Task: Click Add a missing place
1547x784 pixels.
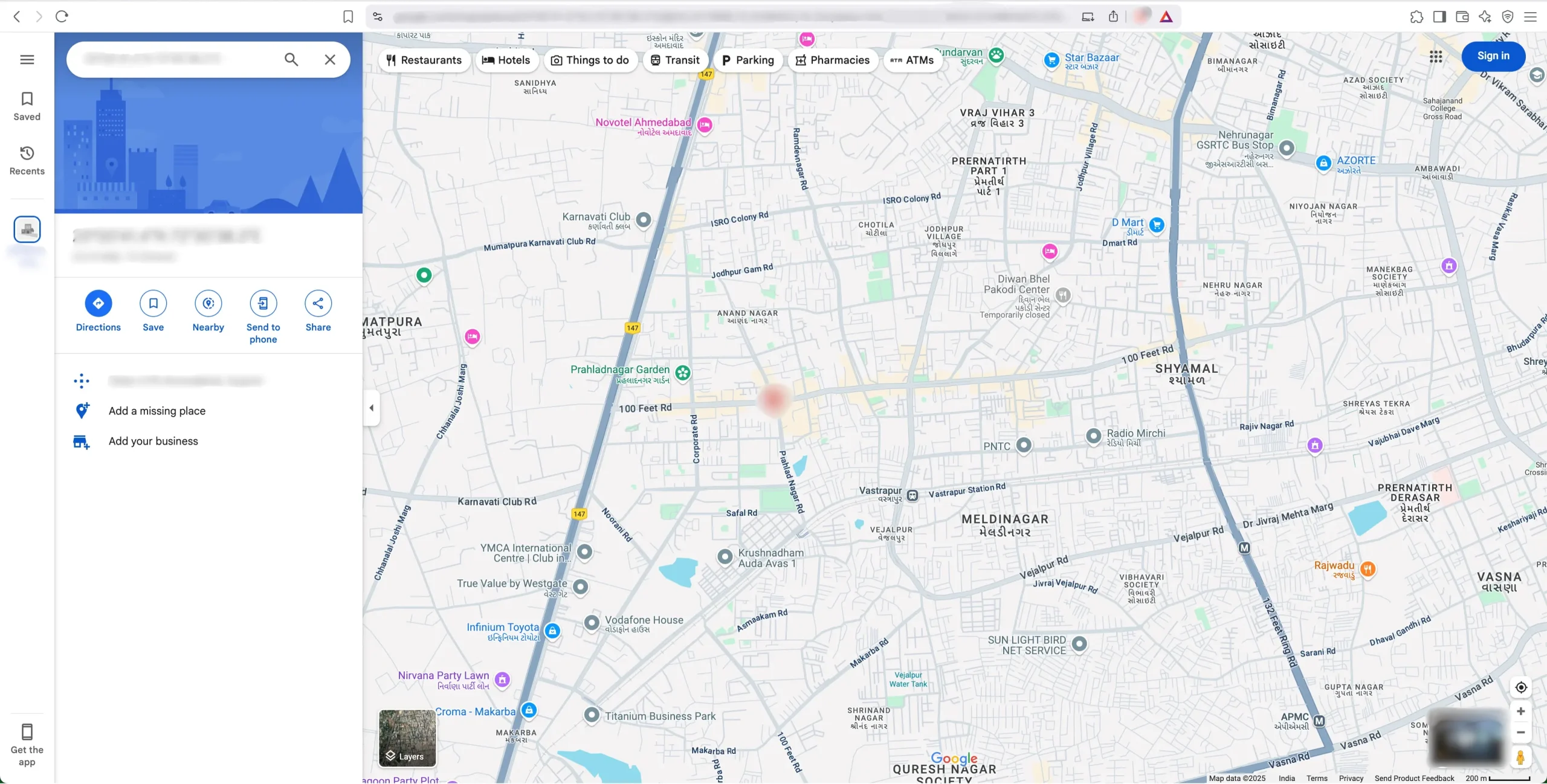Action: coord(157,411)
